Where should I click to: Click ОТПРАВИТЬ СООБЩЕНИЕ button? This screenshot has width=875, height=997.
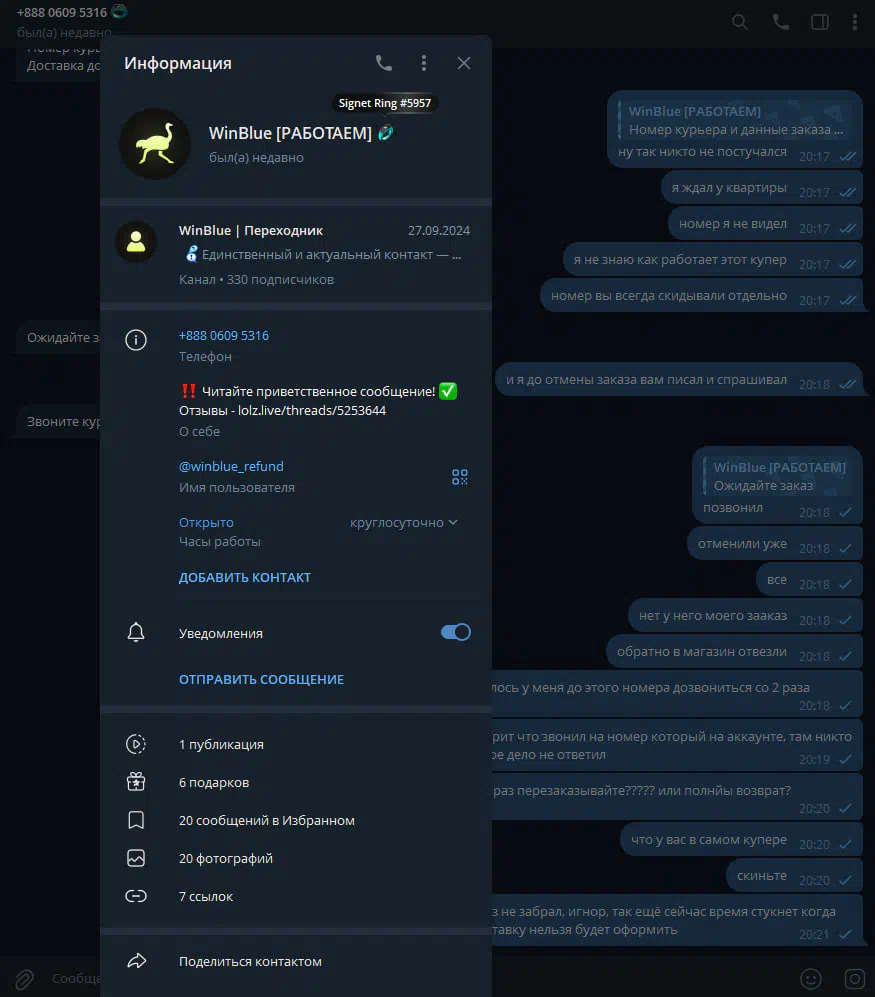[x=261, y=679]
